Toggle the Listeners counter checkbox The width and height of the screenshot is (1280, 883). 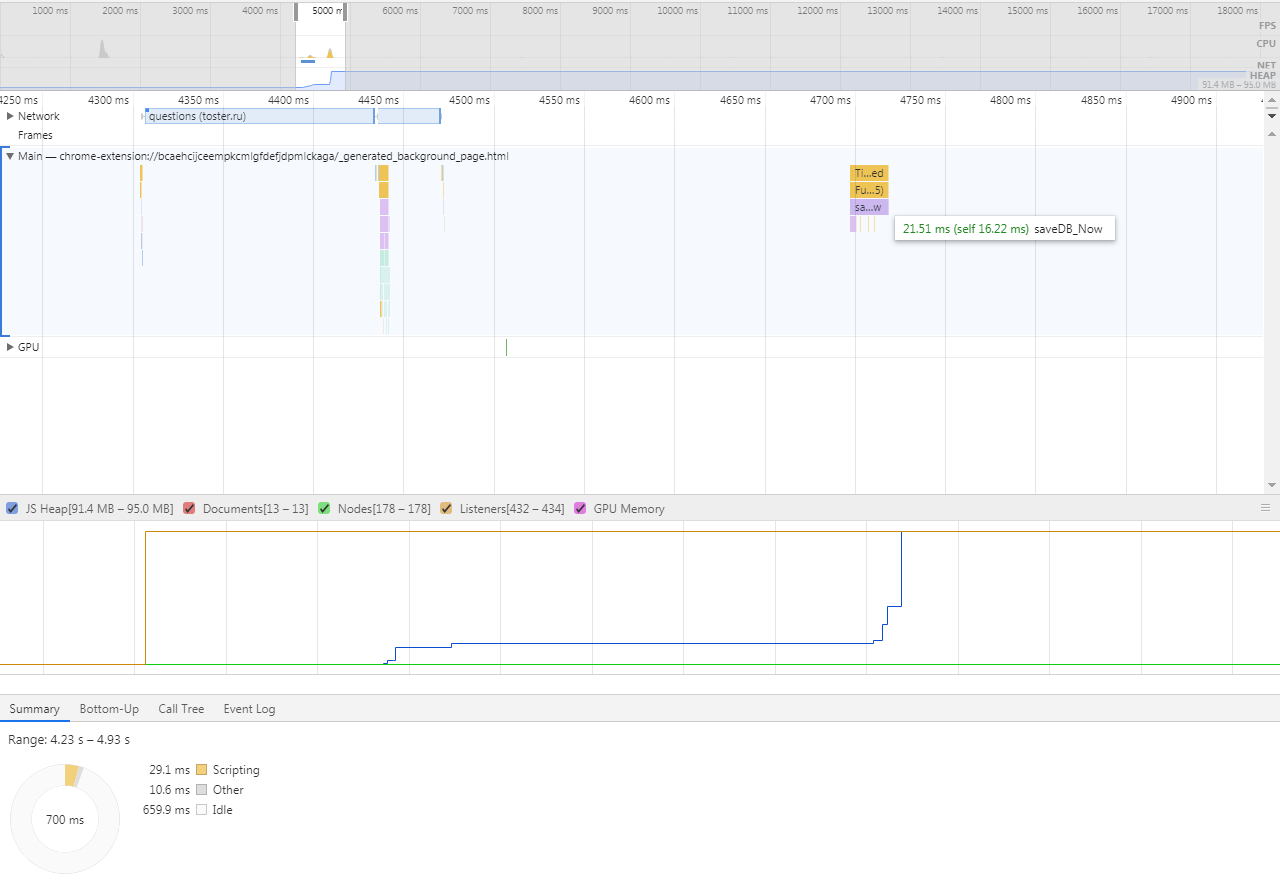(446, 509)
